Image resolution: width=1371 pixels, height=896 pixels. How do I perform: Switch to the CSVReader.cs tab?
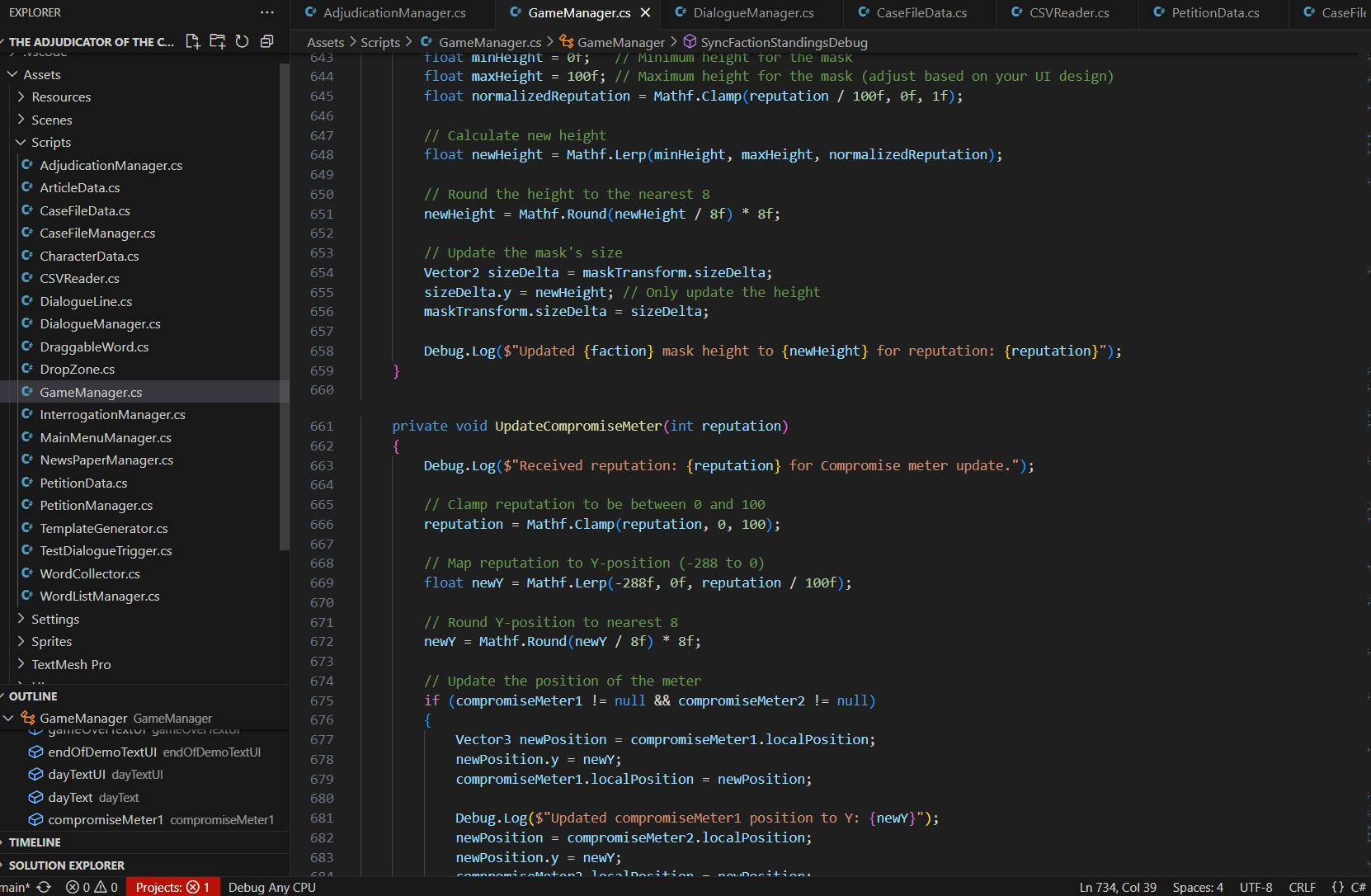[1068, 12]
